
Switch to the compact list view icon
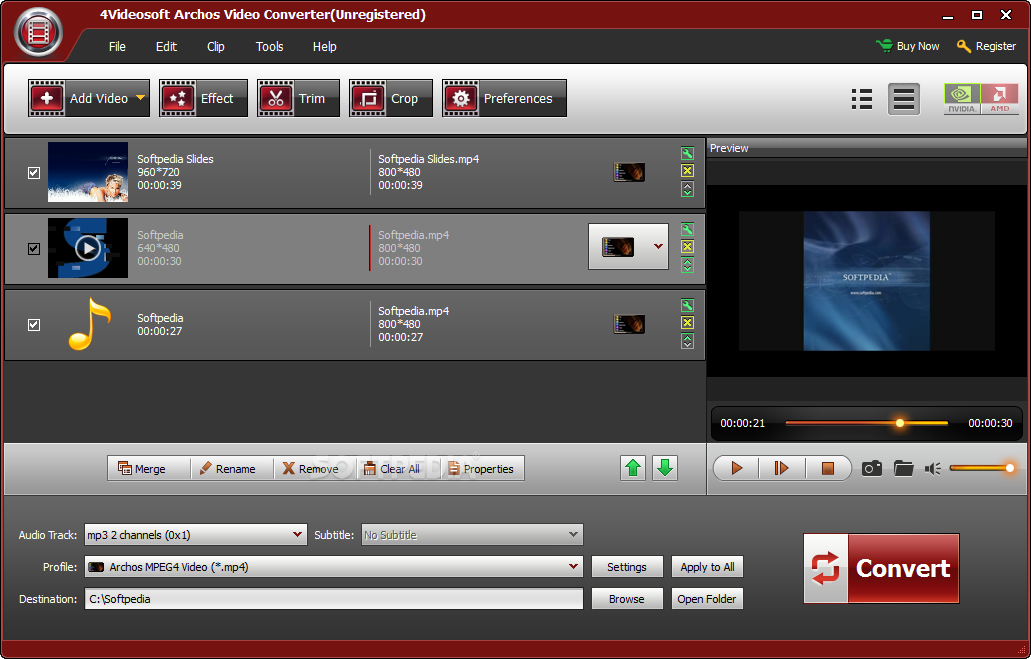tap(903, 99)
